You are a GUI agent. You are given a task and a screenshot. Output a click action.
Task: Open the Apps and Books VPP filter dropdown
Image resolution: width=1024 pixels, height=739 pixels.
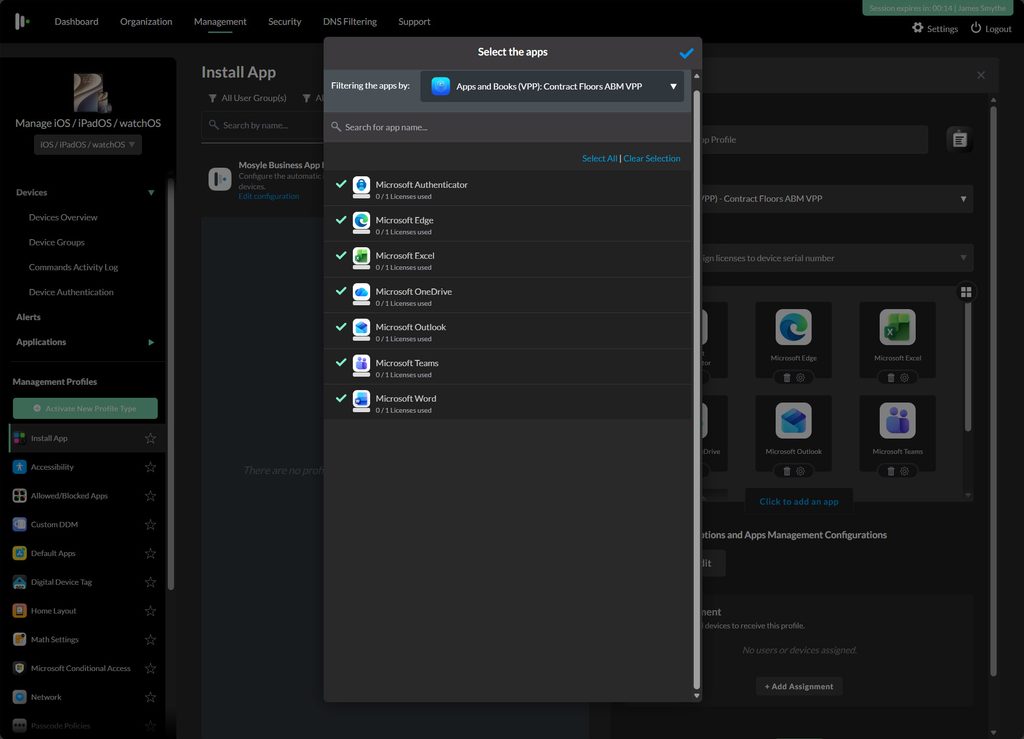click(x=552, y=86)
